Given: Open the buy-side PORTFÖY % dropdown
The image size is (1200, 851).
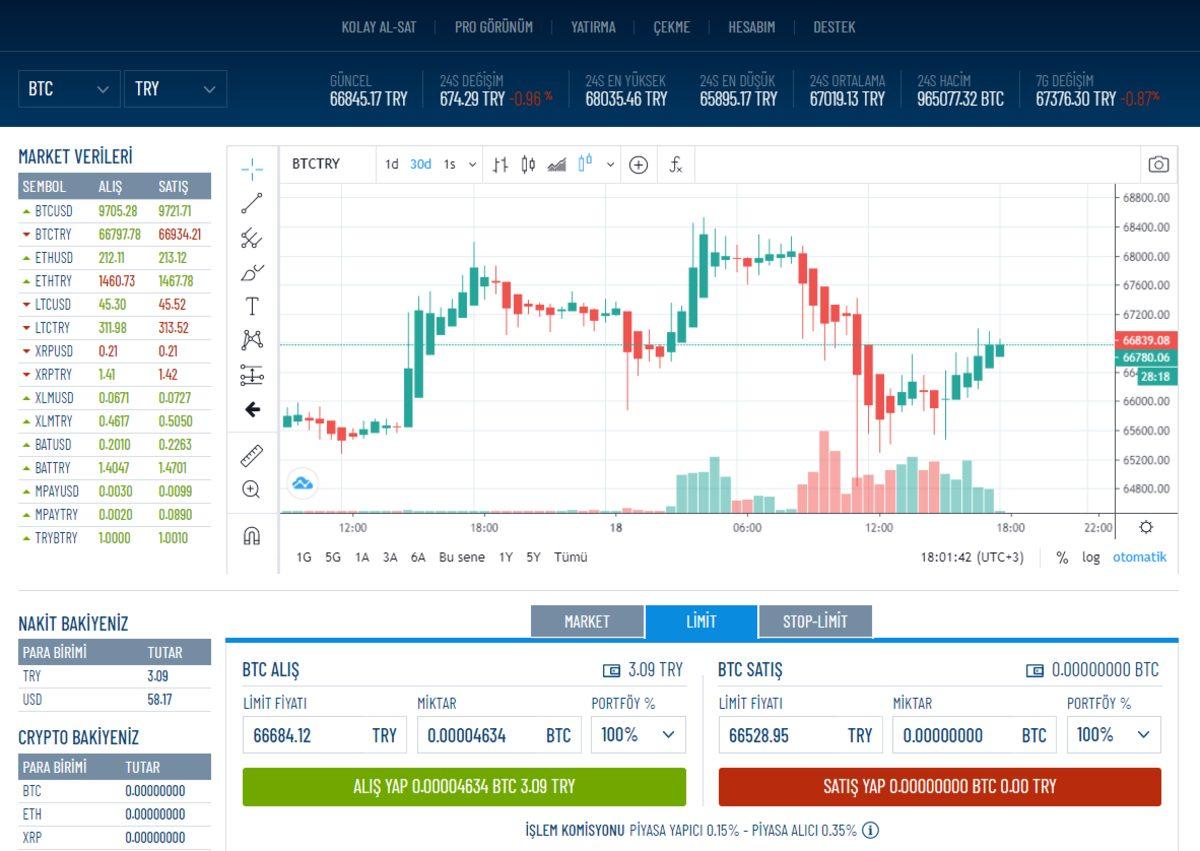Looking at the screenshot, I should [x=637, y=735].
